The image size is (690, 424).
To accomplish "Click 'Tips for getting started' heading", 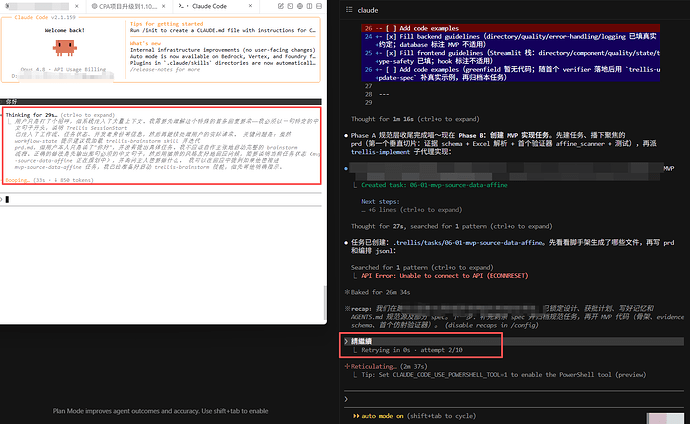I will coord(166,24).
